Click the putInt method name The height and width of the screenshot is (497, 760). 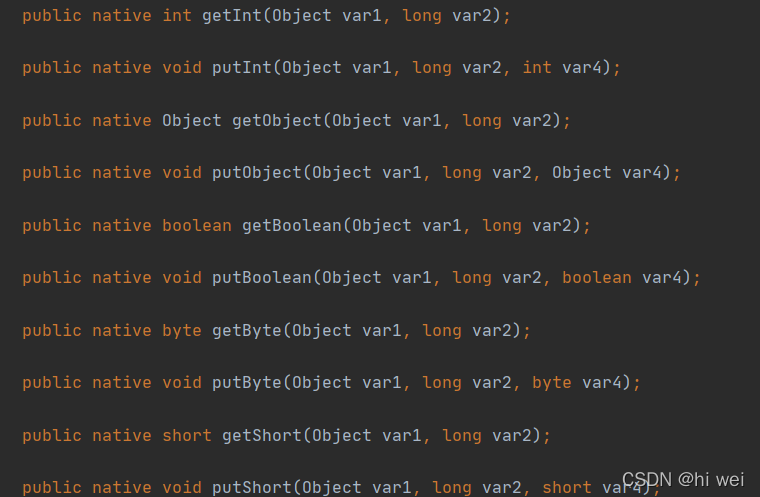click(242, 68)
